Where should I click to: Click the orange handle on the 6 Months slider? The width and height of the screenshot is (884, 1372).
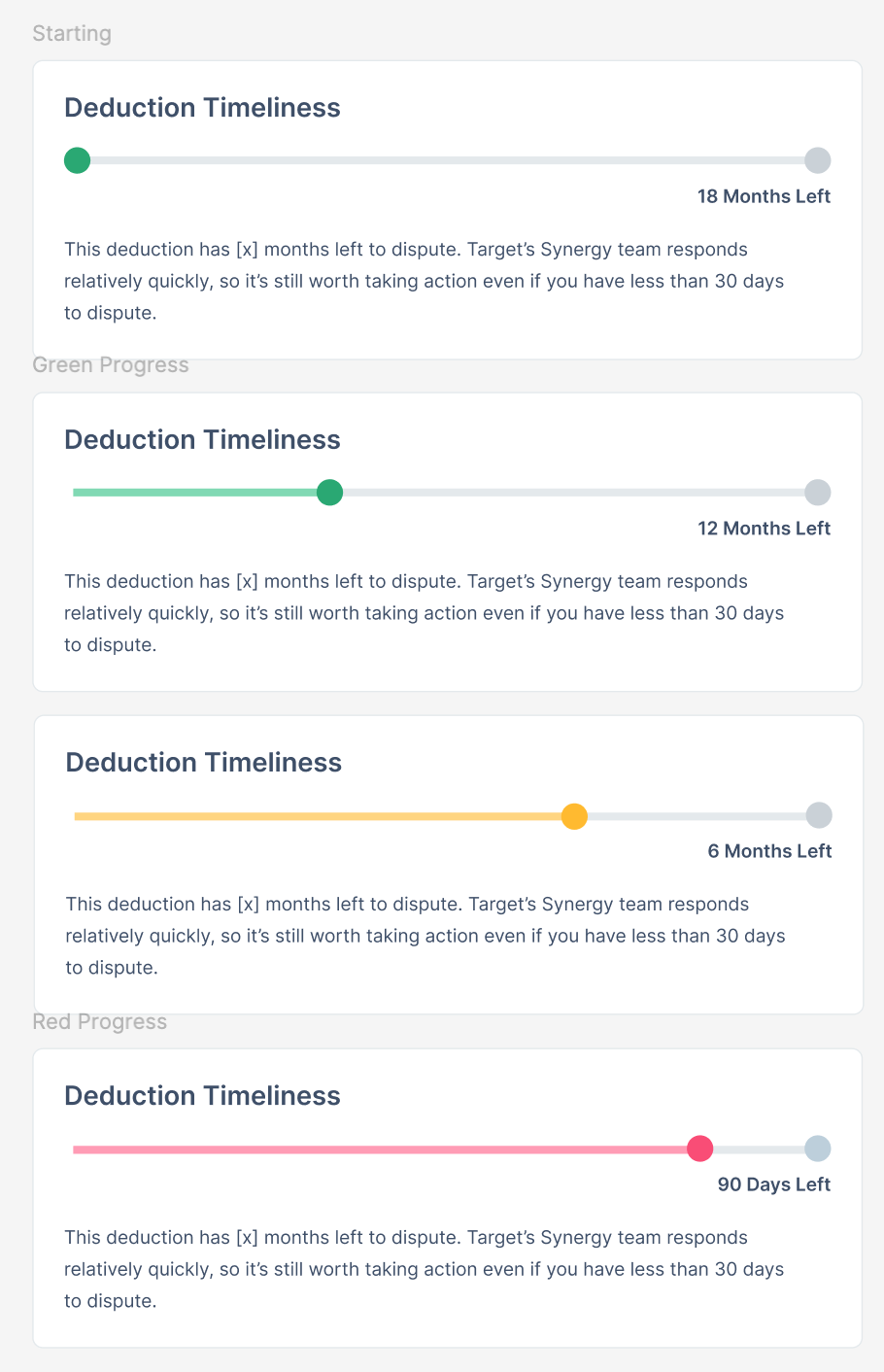pos(575,816)
